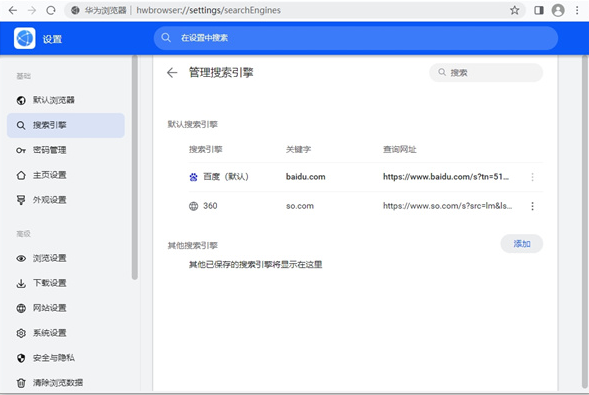The width and height of the screenshot is (589, 395).
Task: Click the 其他搜索引擎 section heading
Action: tap(192, 246)
